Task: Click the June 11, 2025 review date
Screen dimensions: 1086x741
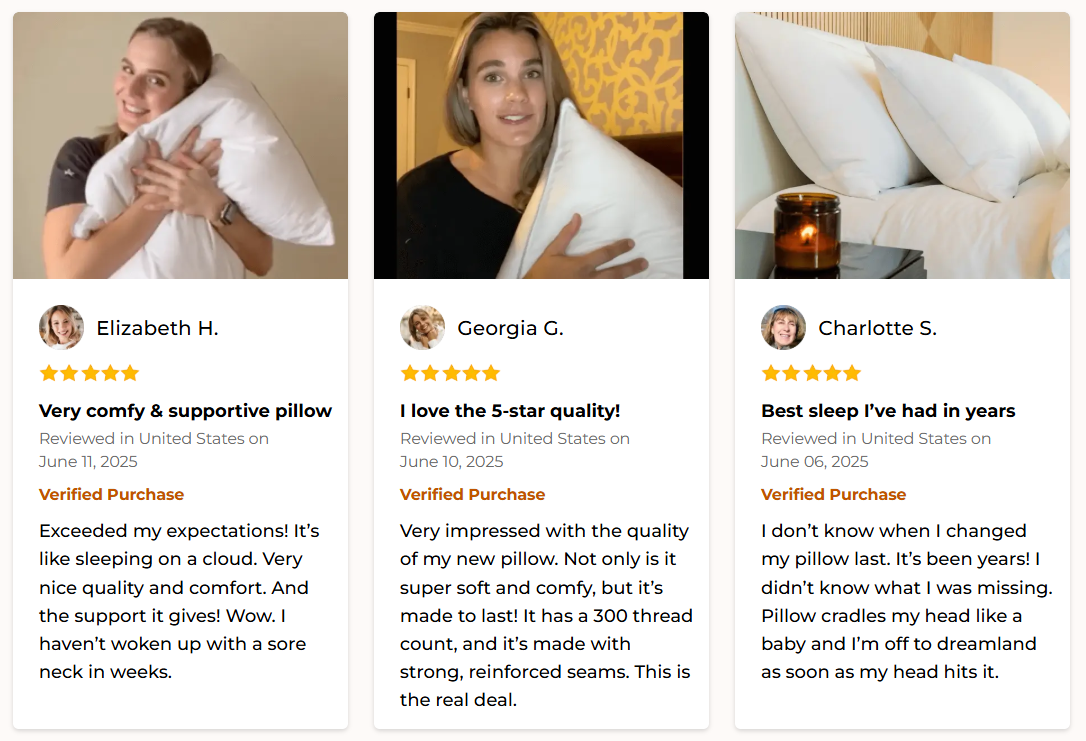Action: 88,461
